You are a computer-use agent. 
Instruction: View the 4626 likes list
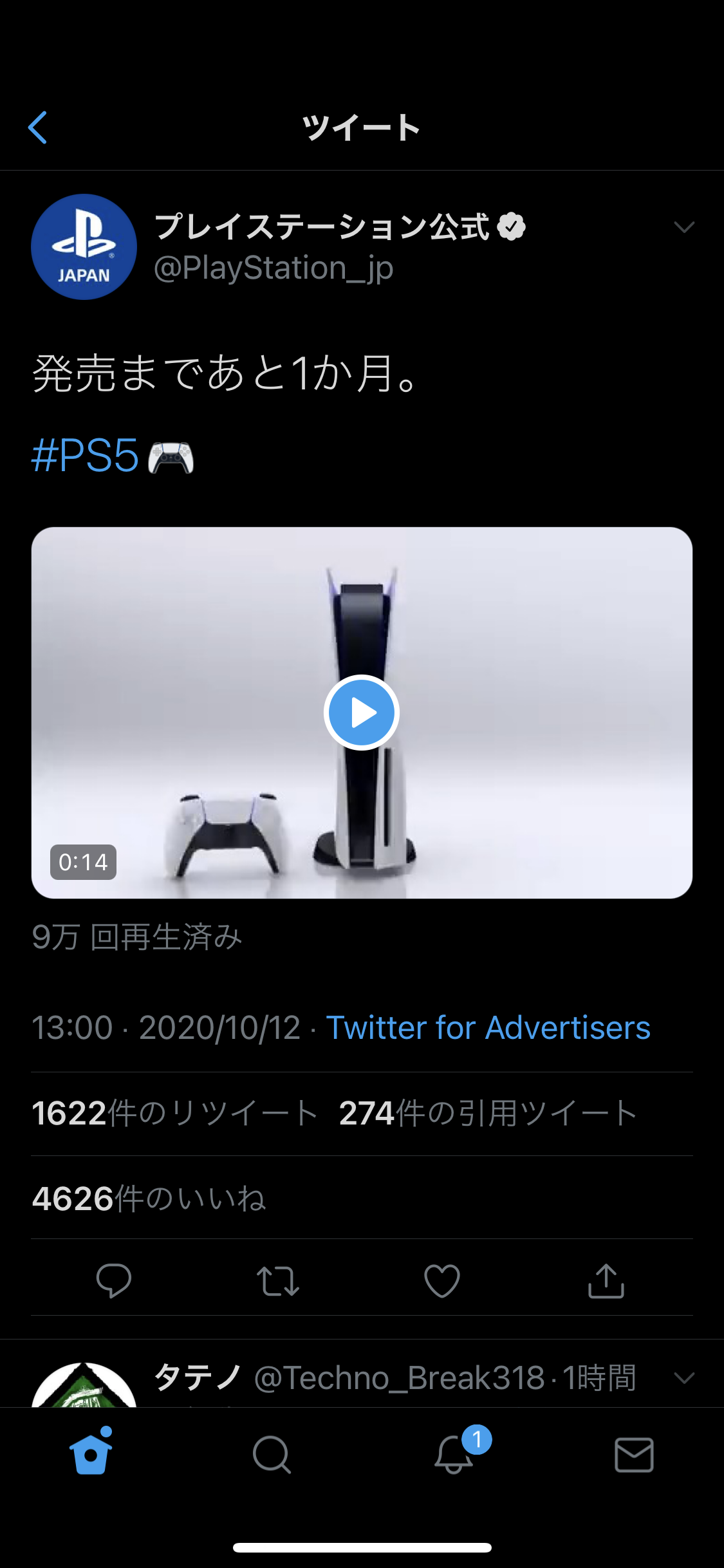pos(149,1199)
